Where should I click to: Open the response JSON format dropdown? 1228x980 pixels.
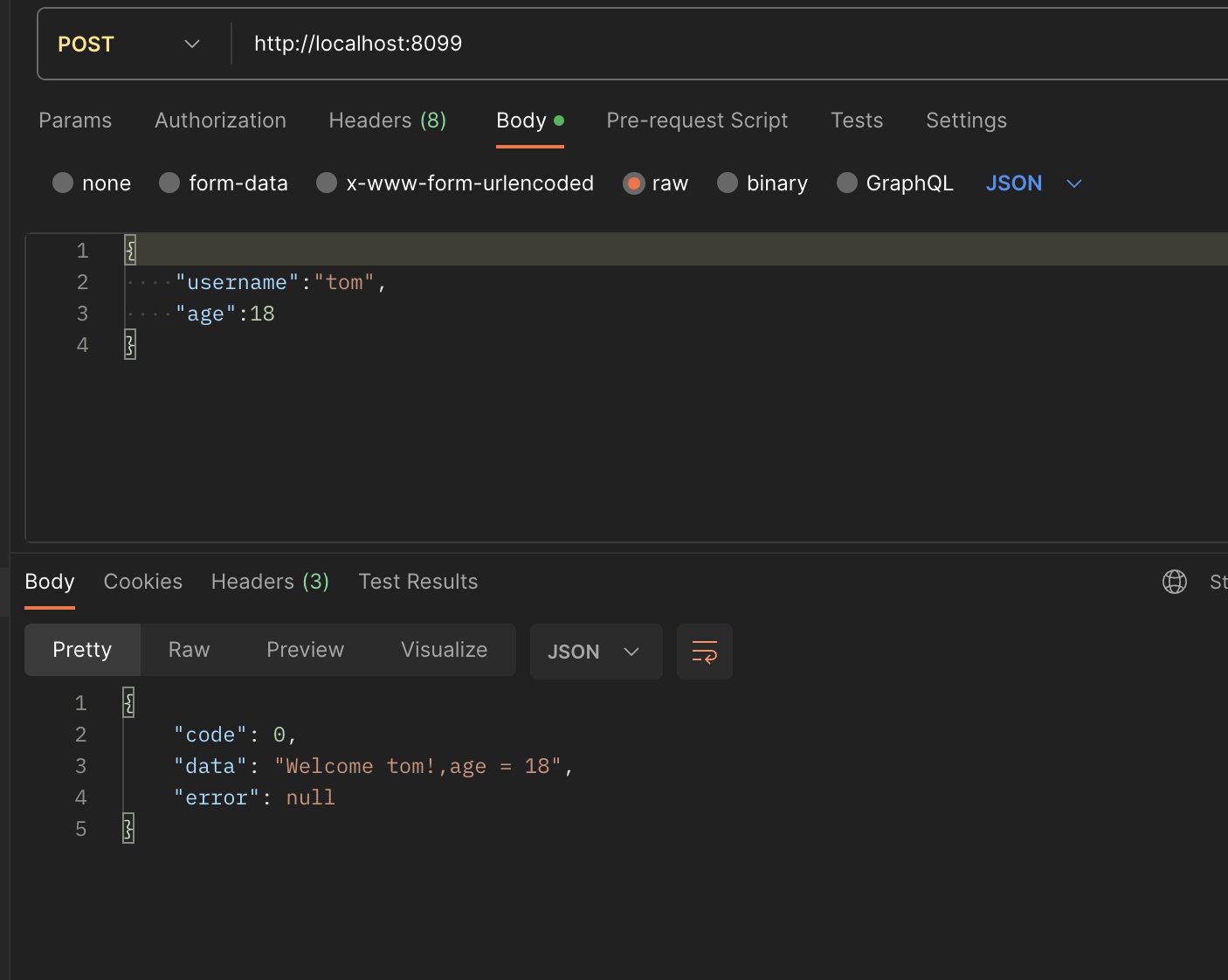tap(595, 652)
